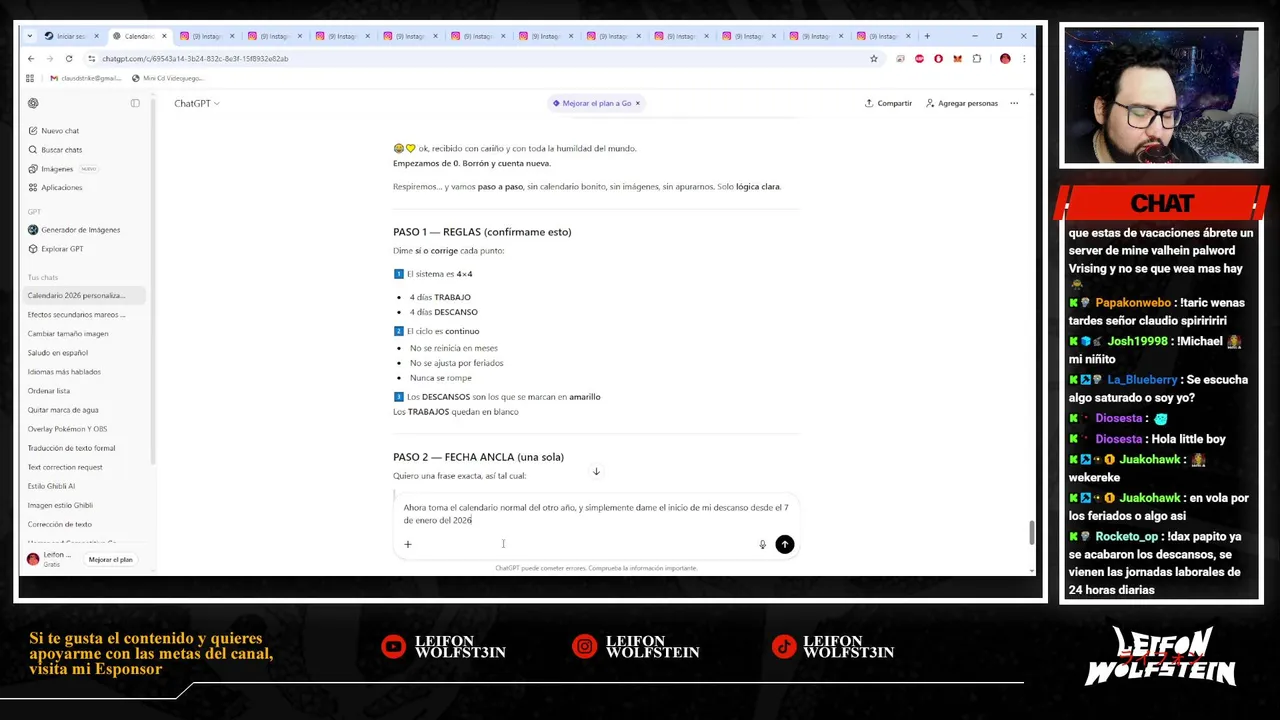Open the Chrome three-dot menu
1280x720 pixels.
[1024, 59]
